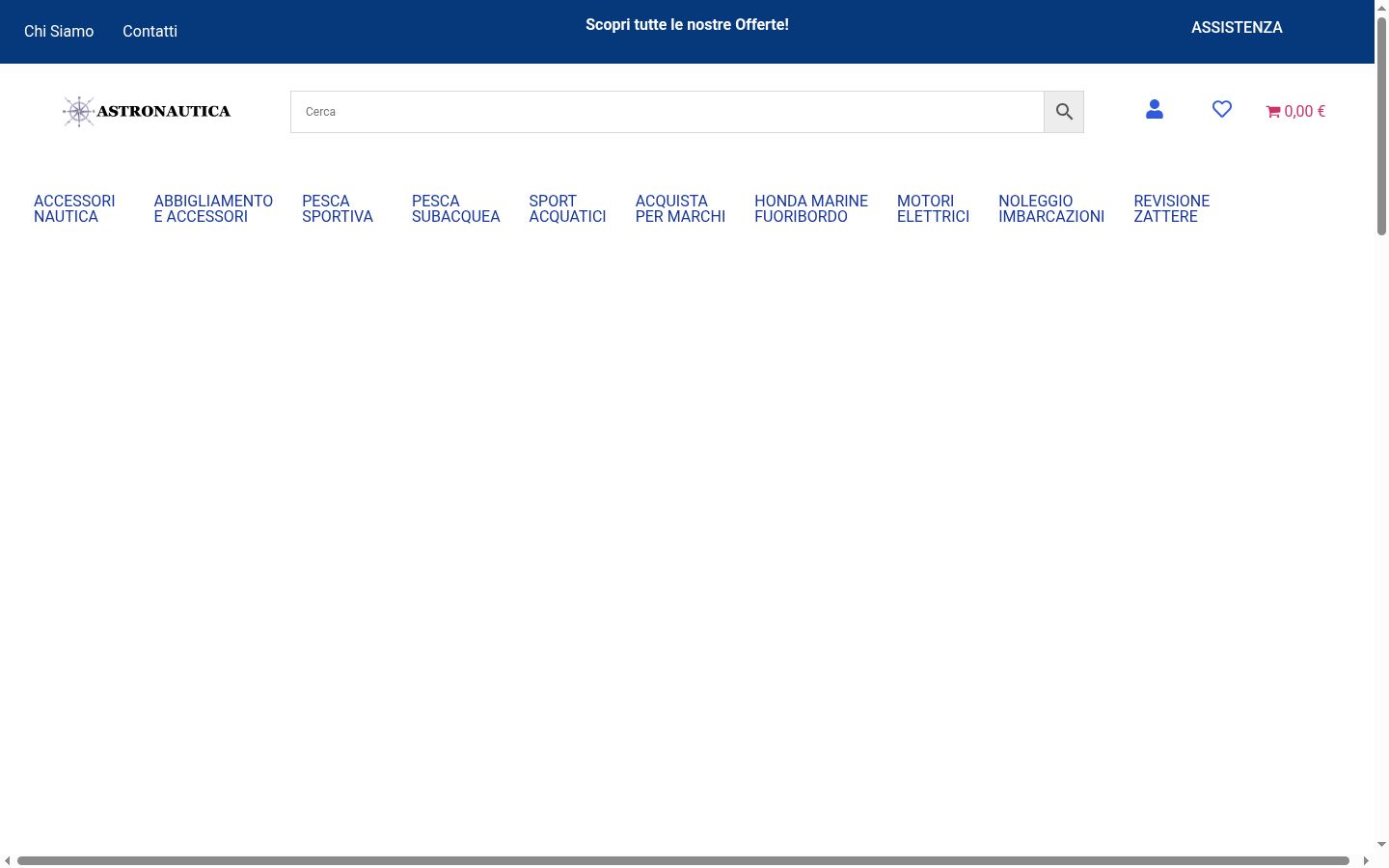Open the Accessori Nautica menu
This screenshot has height=868, width=1389.
click(74, 208)
